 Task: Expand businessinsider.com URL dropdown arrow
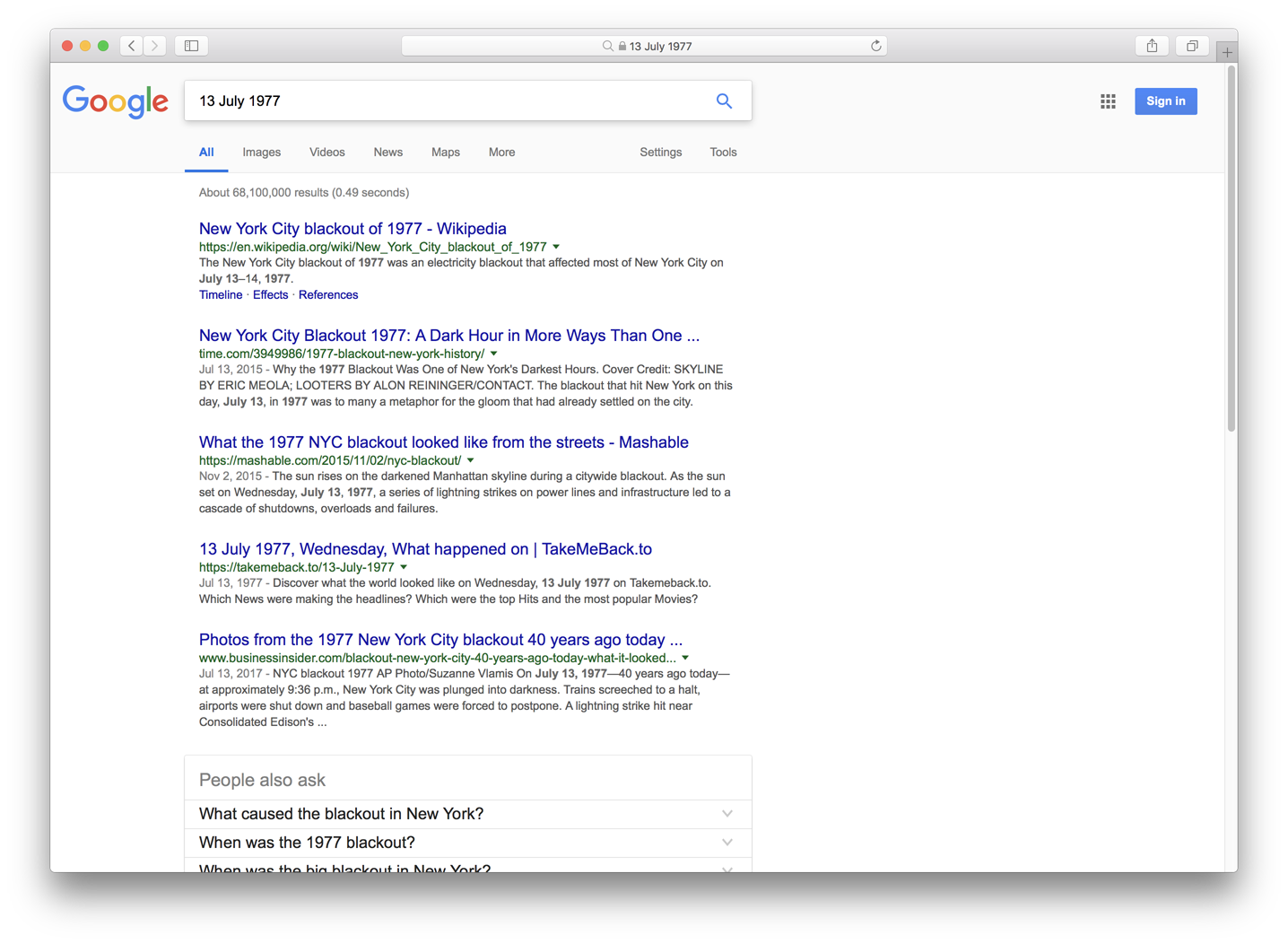[685, 658]
